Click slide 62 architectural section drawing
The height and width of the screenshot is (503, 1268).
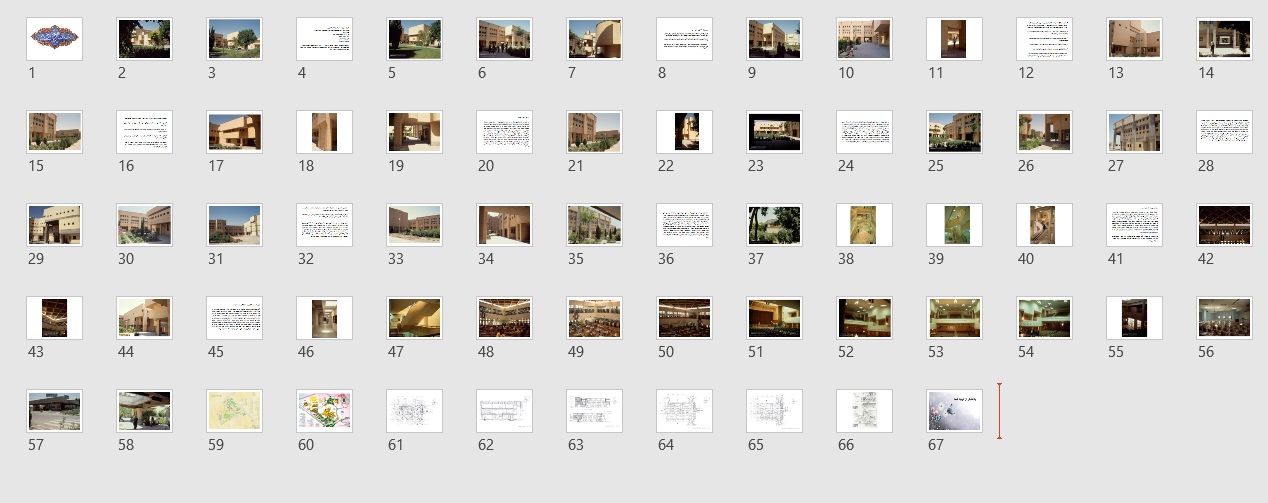pos(504,411)
